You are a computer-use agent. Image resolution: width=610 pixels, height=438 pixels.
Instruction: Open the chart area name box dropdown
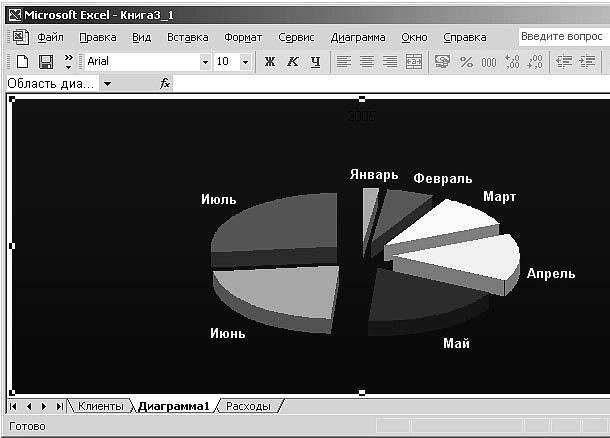[x=107, y=84]
